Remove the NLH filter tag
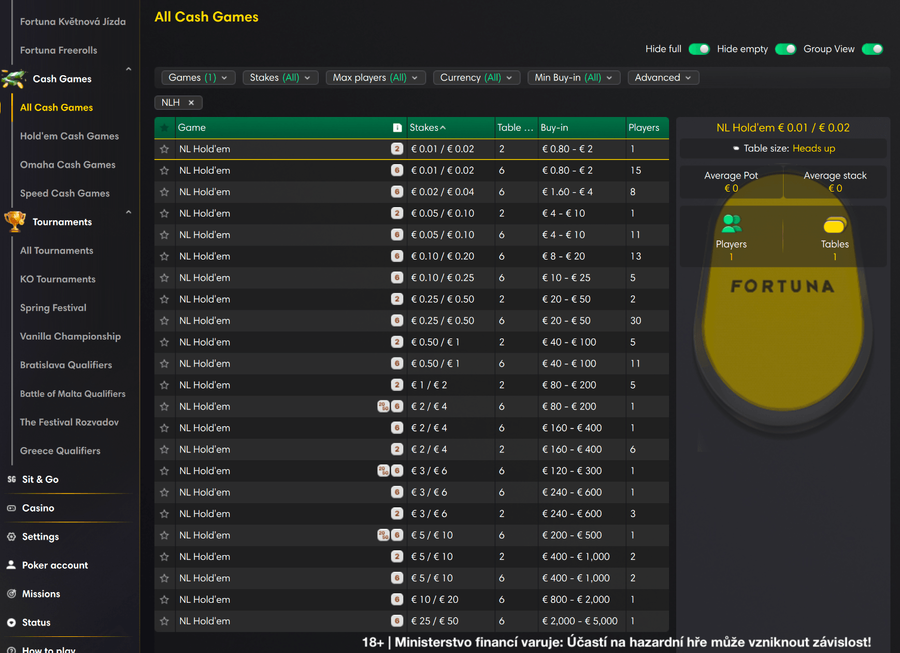 191,103
